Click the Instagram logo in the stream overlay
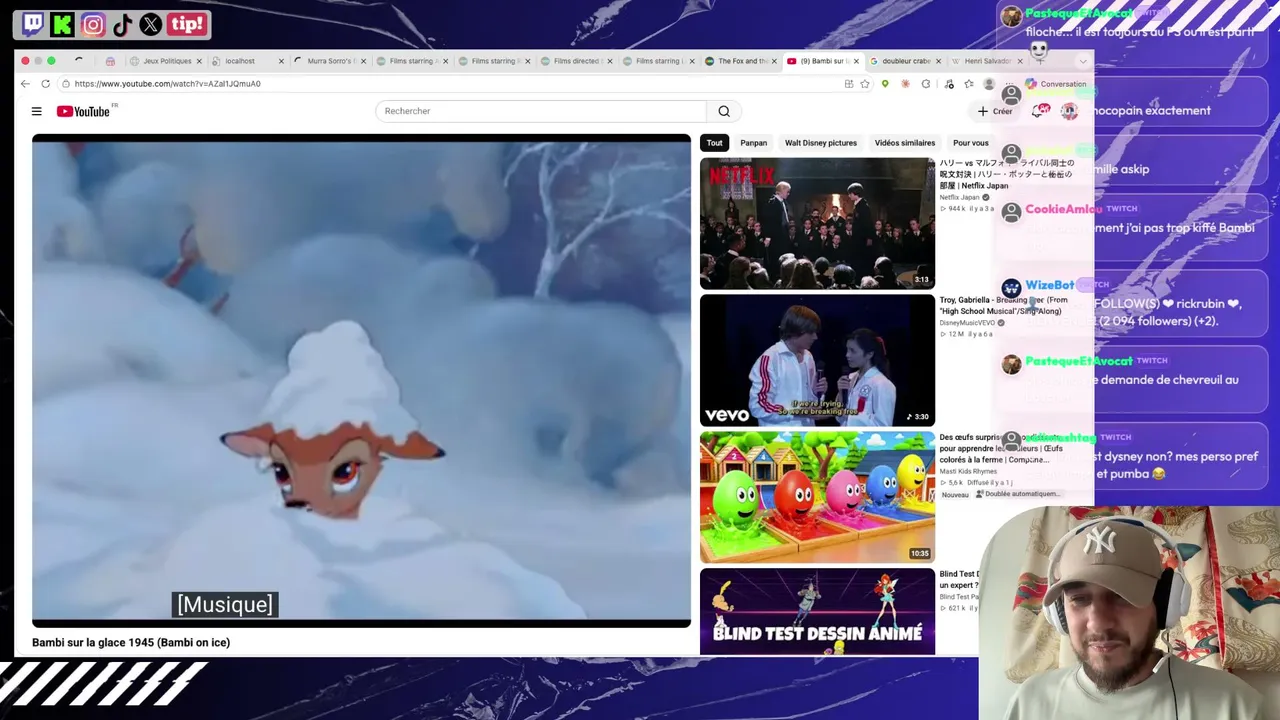The width and height of the screenshot is (1280, 720). click(92, 24)
